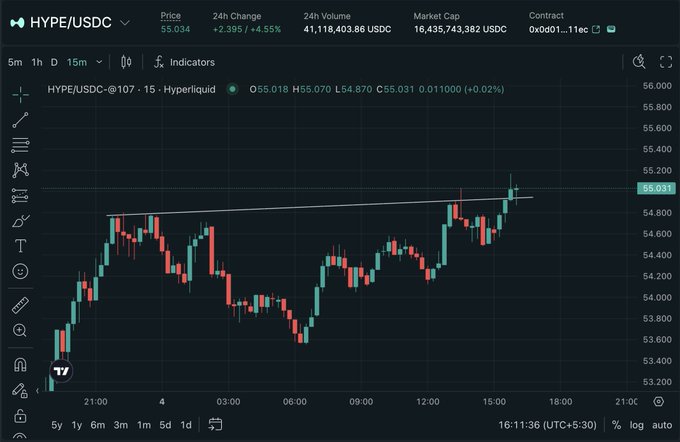The height and width of the screenshot is (442, 680).
Task: Expand the HYPE/USDC pair selector chevron
Action: coord(125,23)
